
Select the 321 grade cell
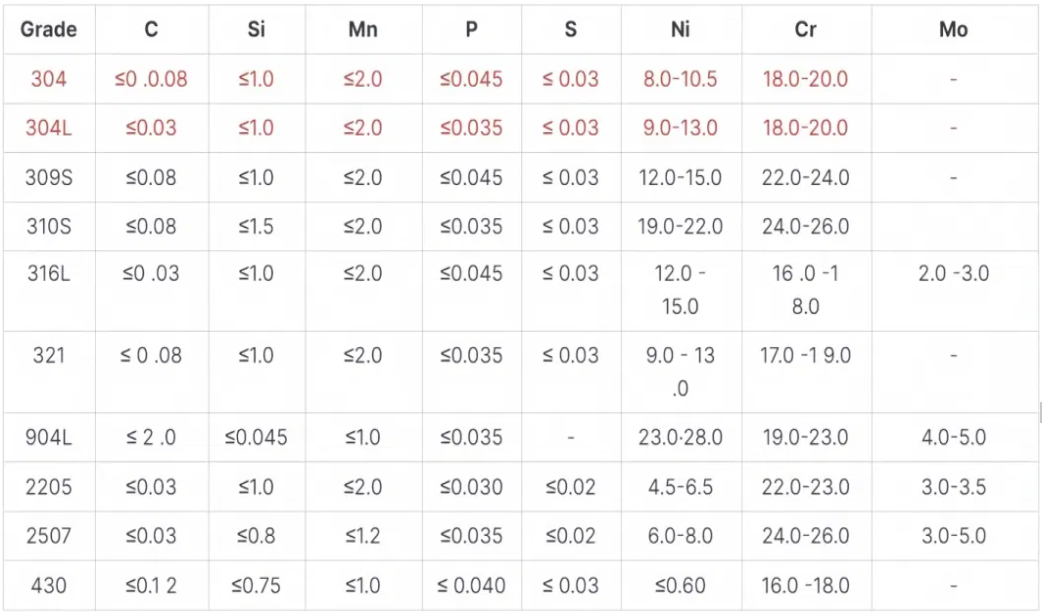(48, 354)
